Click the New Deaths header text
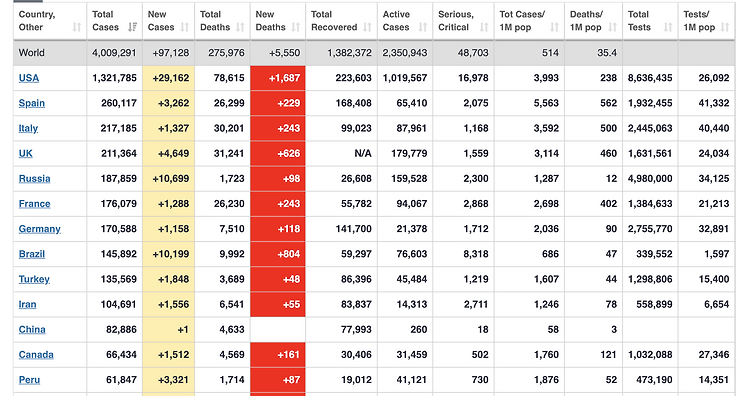Viewport: 750px width, 396px height. 270,21
